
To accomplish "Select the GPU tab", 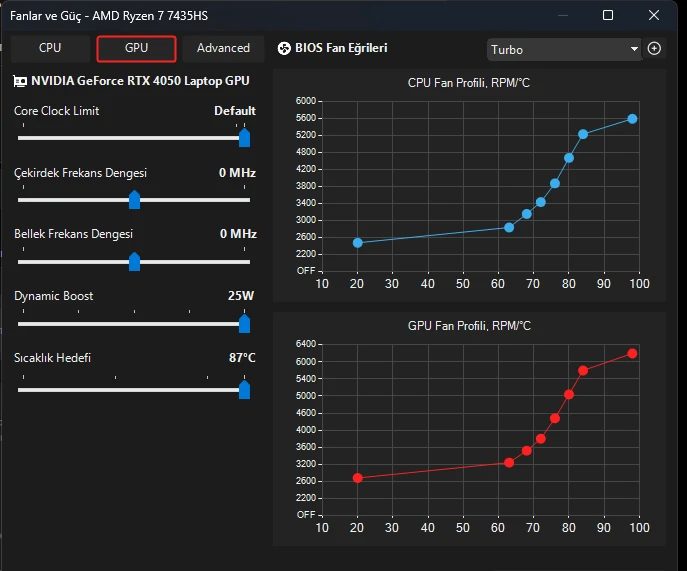I will (136, 48).
